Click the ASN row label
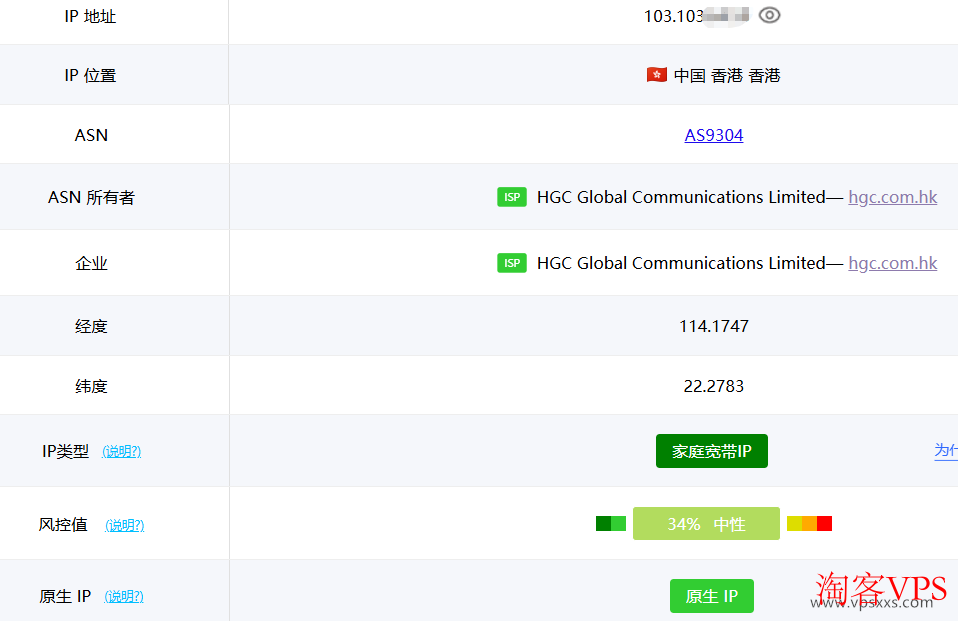Image resolution: width=958 pixels, height=621 pixels. tap(91, 135)
